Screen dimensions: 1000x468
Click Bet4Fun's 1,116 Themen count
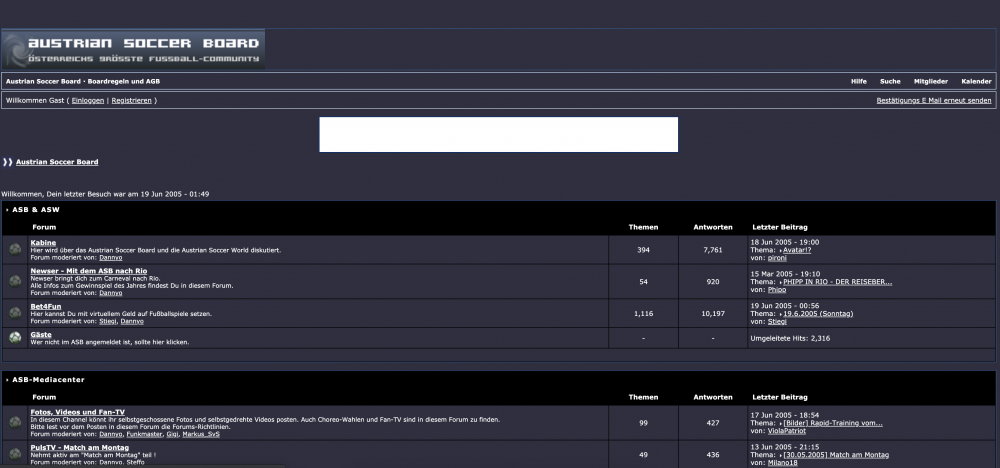pos(643,314)
